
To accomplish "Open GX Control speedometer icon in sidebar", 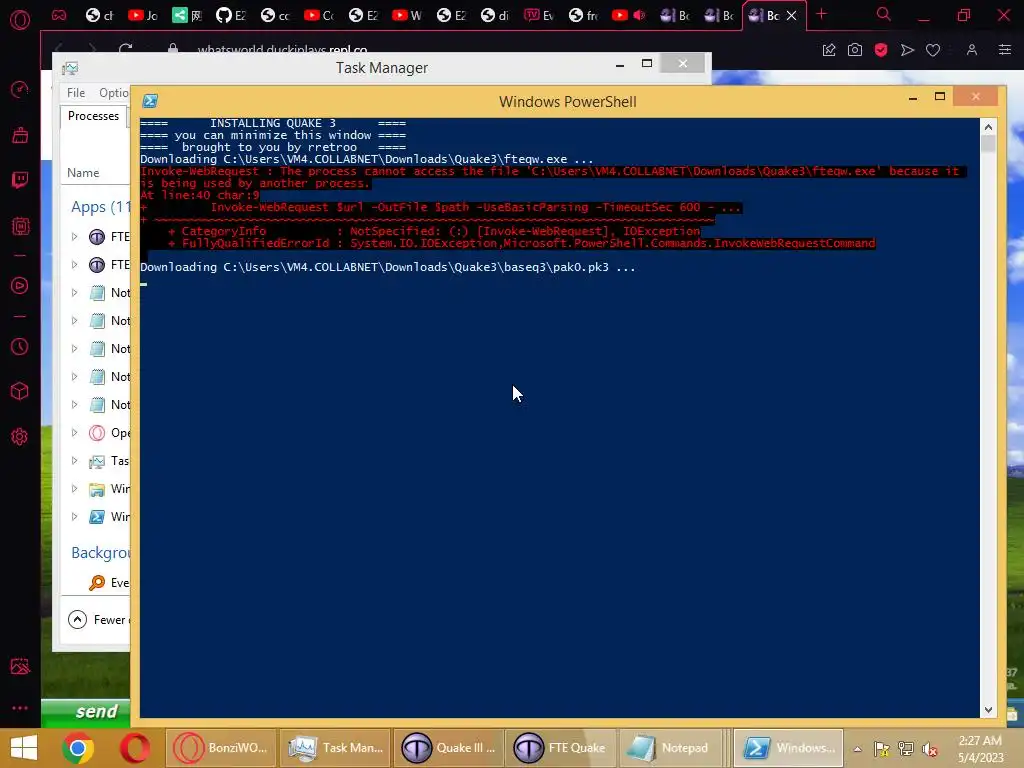I will 20,89.
